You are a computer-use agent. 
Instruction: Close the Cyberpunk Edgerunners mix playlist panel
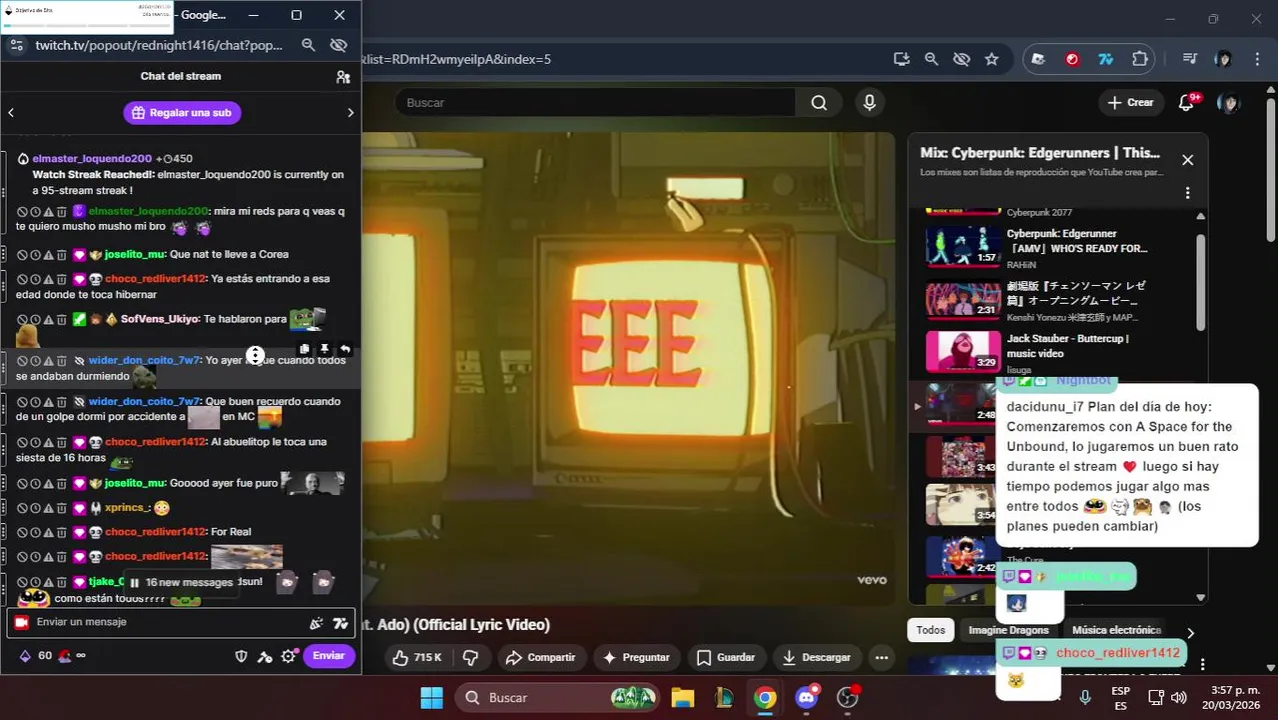click(x=1187, y=160)
